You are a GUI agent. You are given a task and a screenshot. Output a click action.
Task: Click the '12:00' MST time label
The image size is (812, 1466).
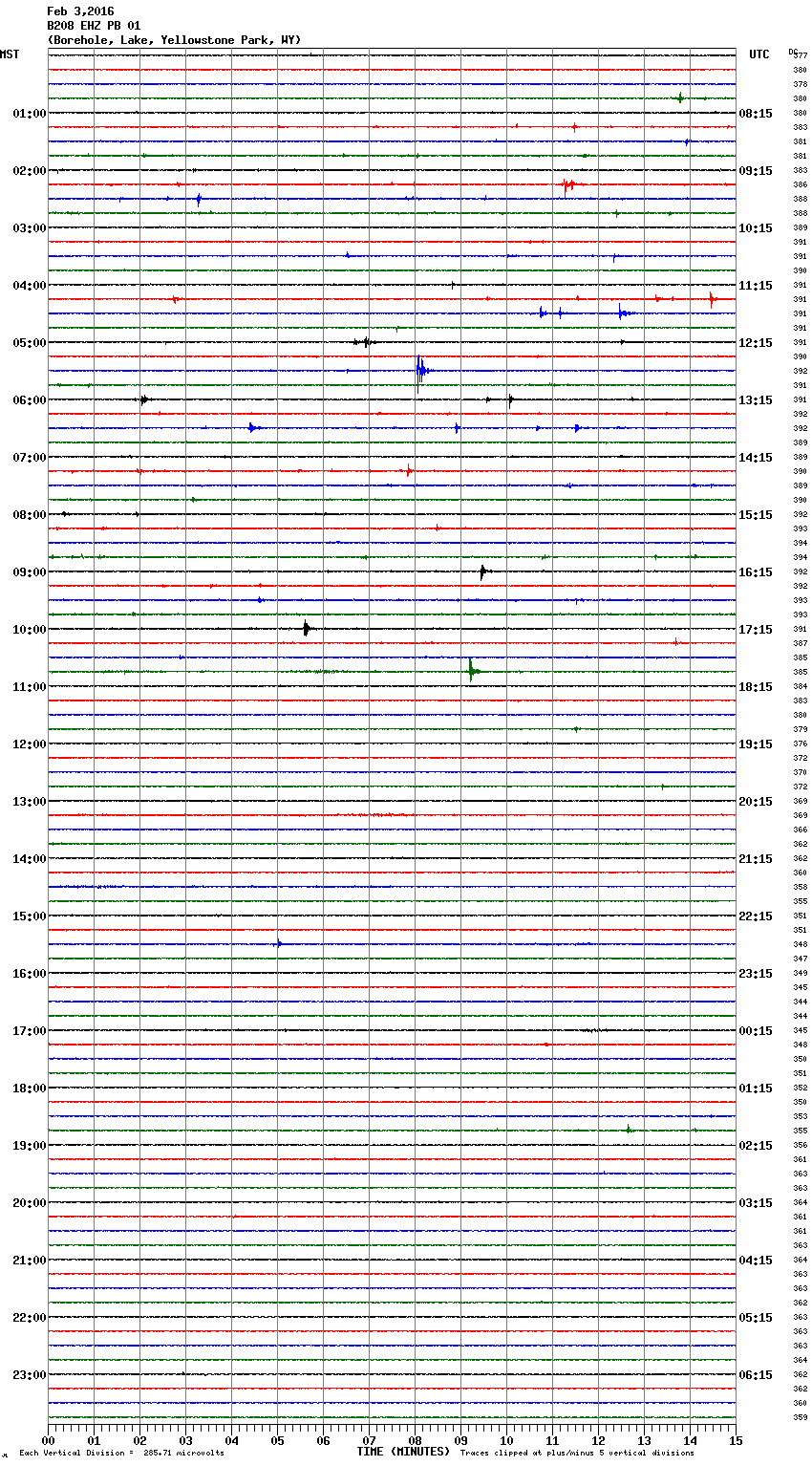click(29, 744)
